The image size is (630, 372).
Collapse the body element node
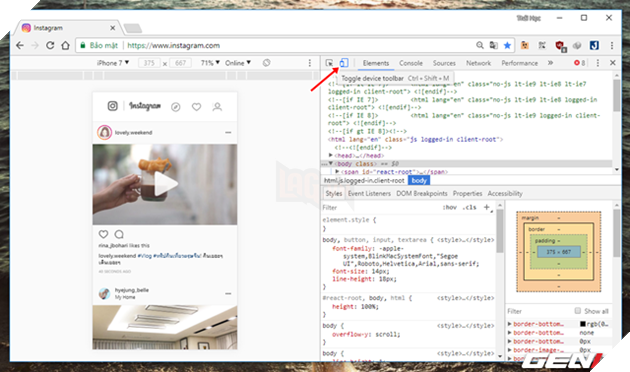(x=331, y=164)
